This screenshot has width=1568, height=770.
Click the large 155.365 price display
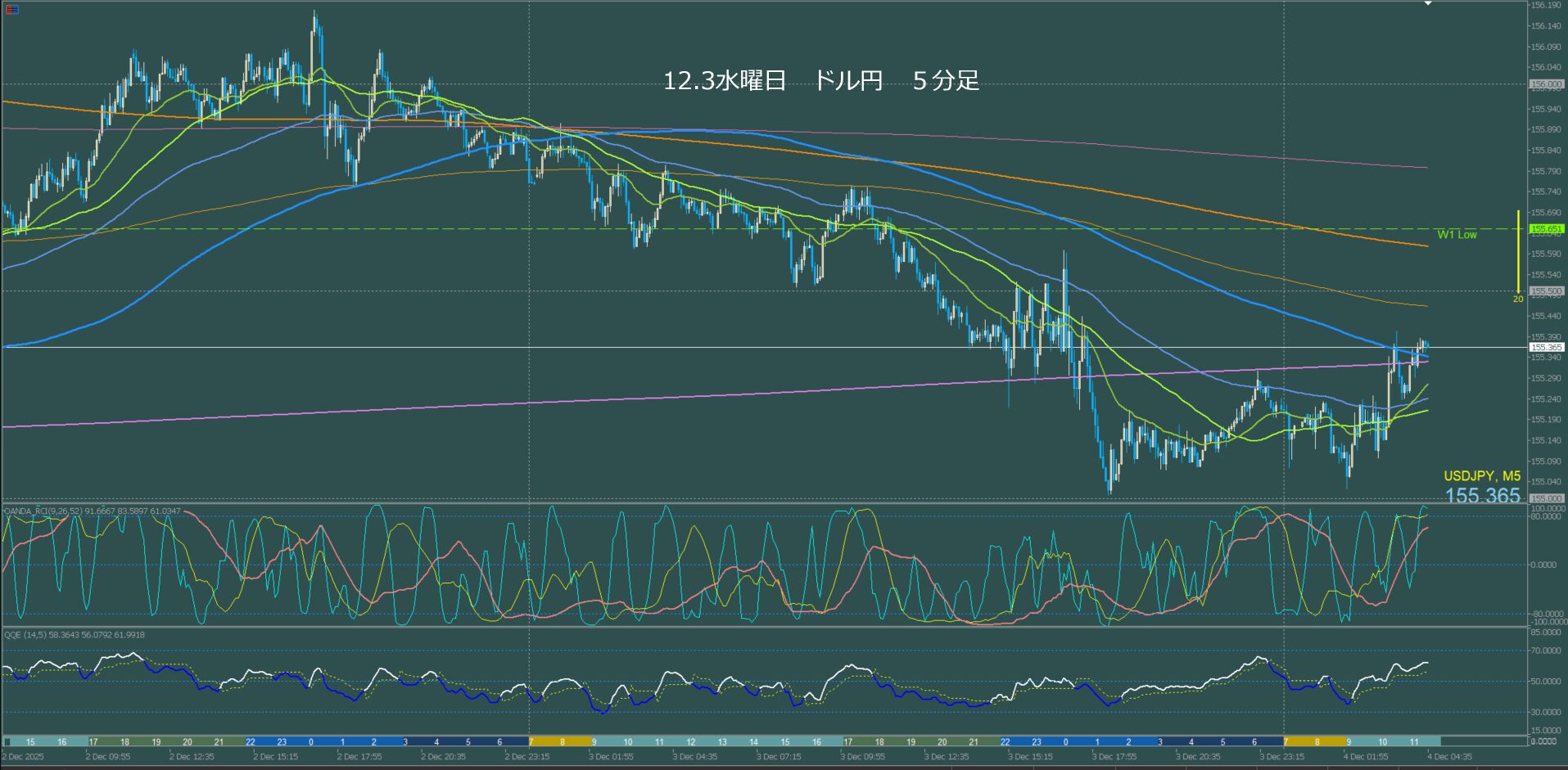tap(1482, 495)
